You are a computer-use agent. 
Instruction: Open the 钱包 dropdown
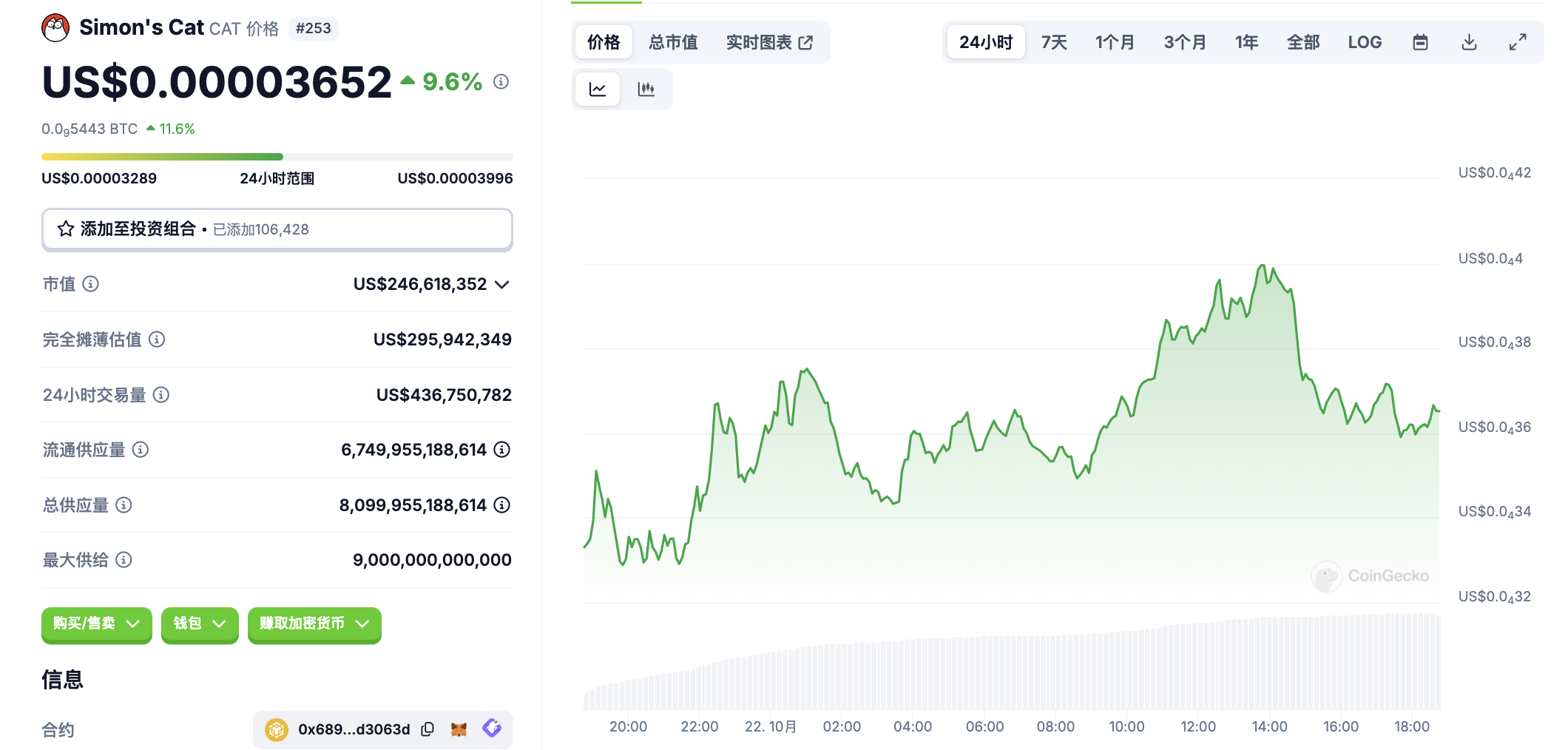coord(200,624)
